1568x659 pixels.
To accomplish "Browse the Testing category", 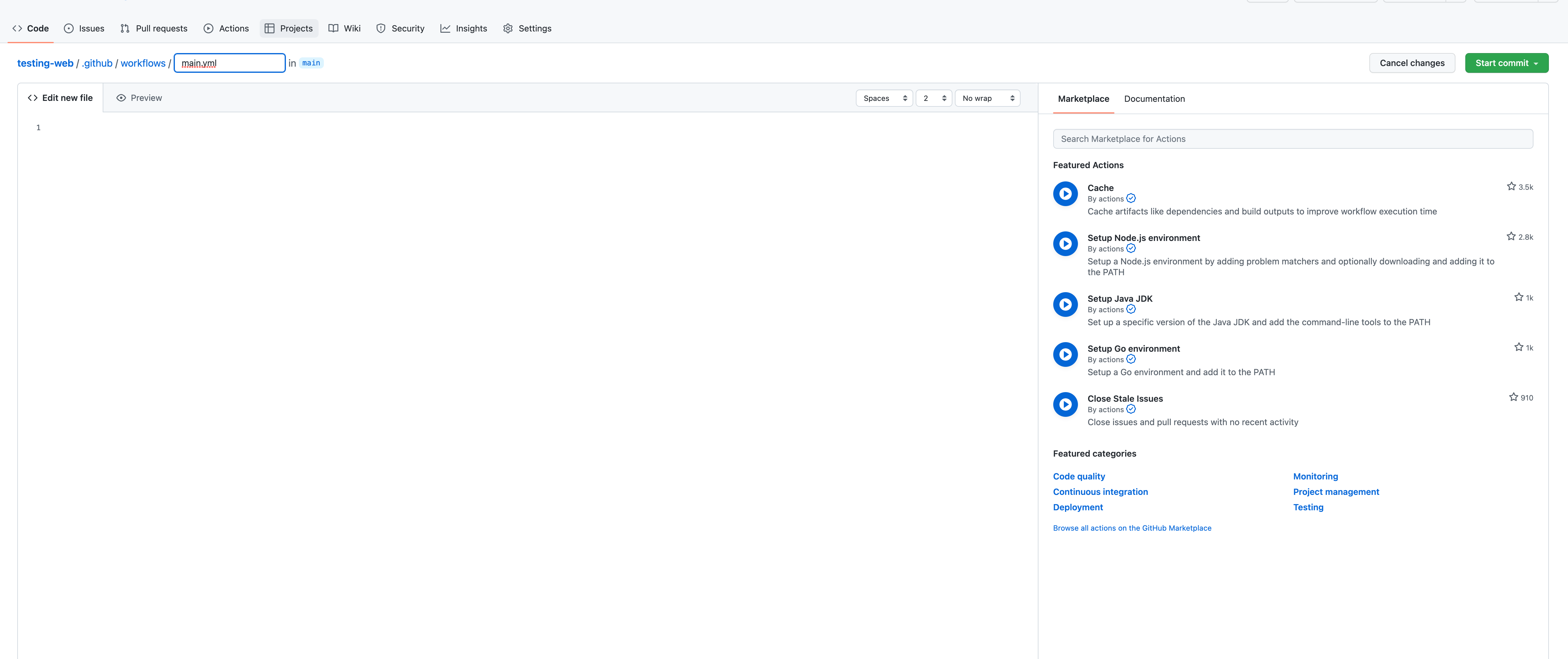I will [x=1308, y=507].
